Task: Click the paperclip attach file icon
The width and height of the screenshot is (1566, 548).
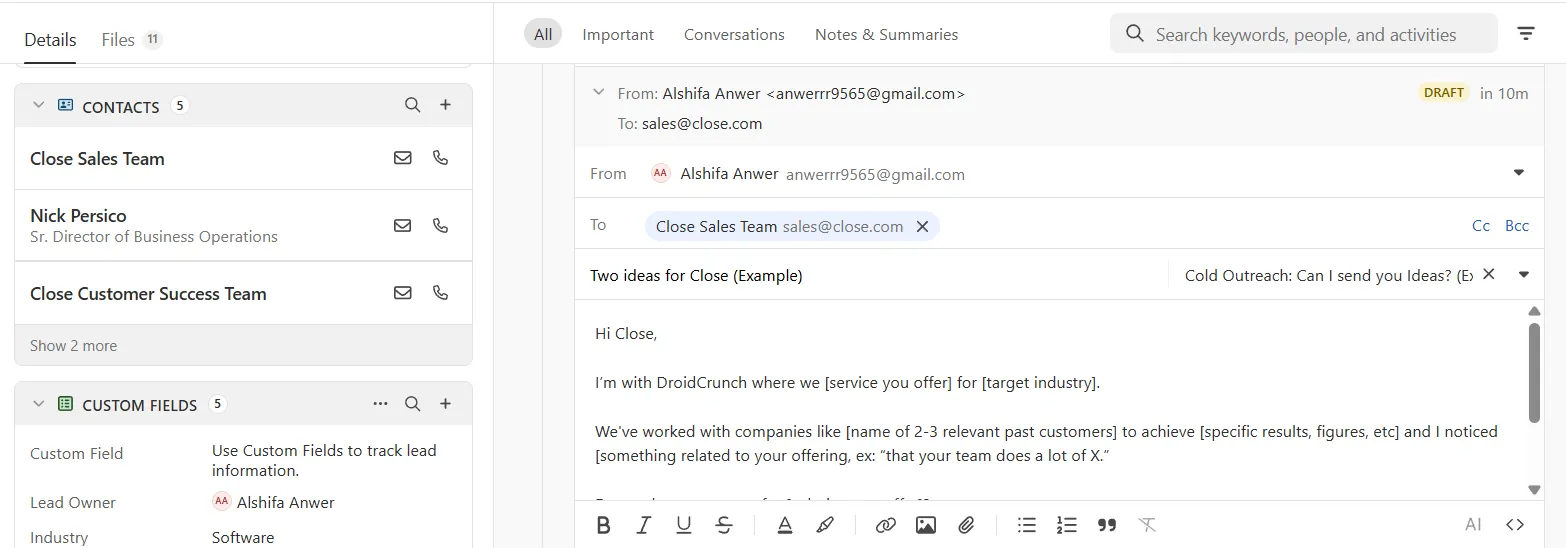Action: (x=966, y=525)
